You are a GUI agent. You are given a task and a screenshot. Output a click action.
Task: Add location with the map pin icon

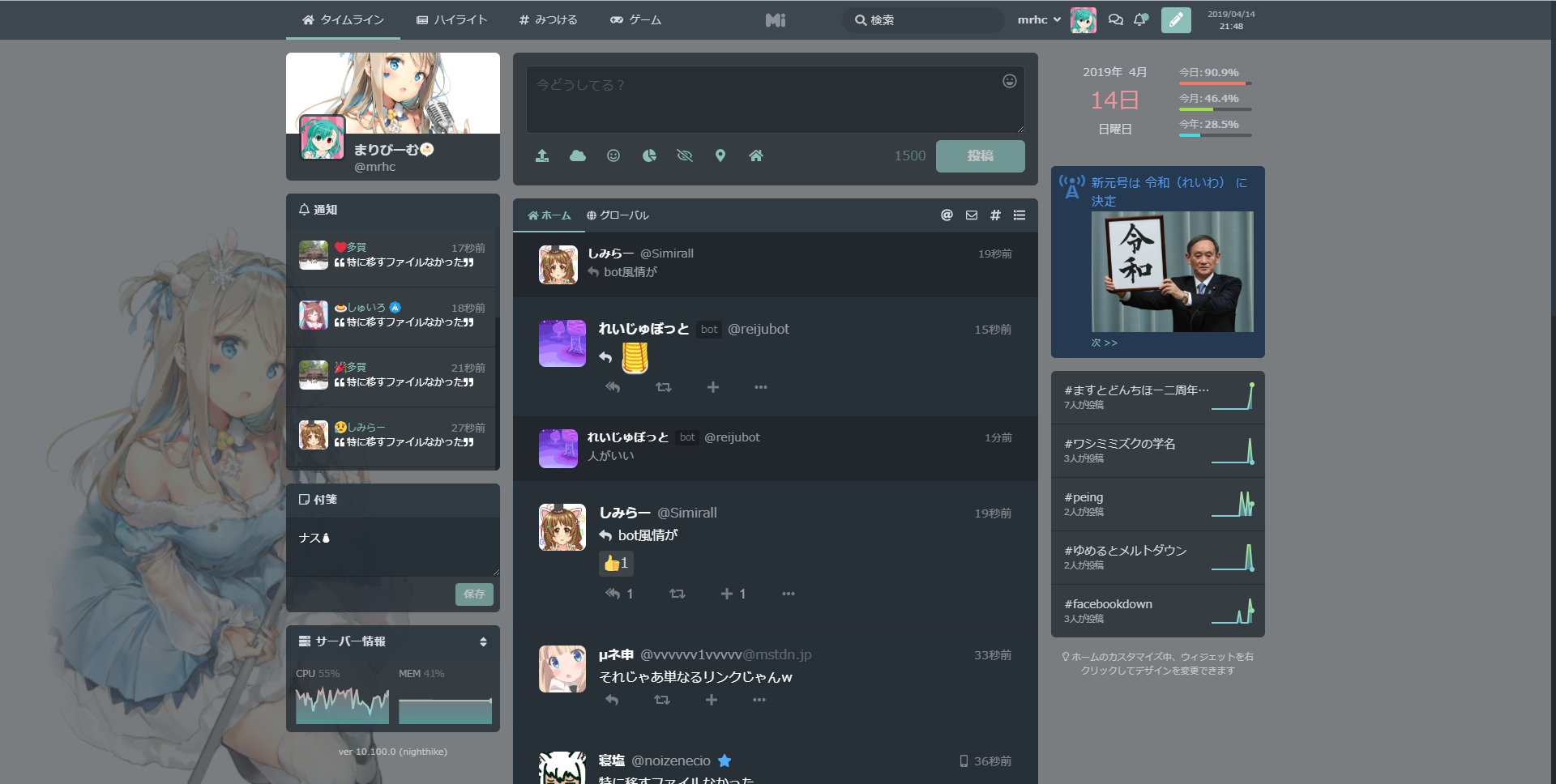coord(720,156)
